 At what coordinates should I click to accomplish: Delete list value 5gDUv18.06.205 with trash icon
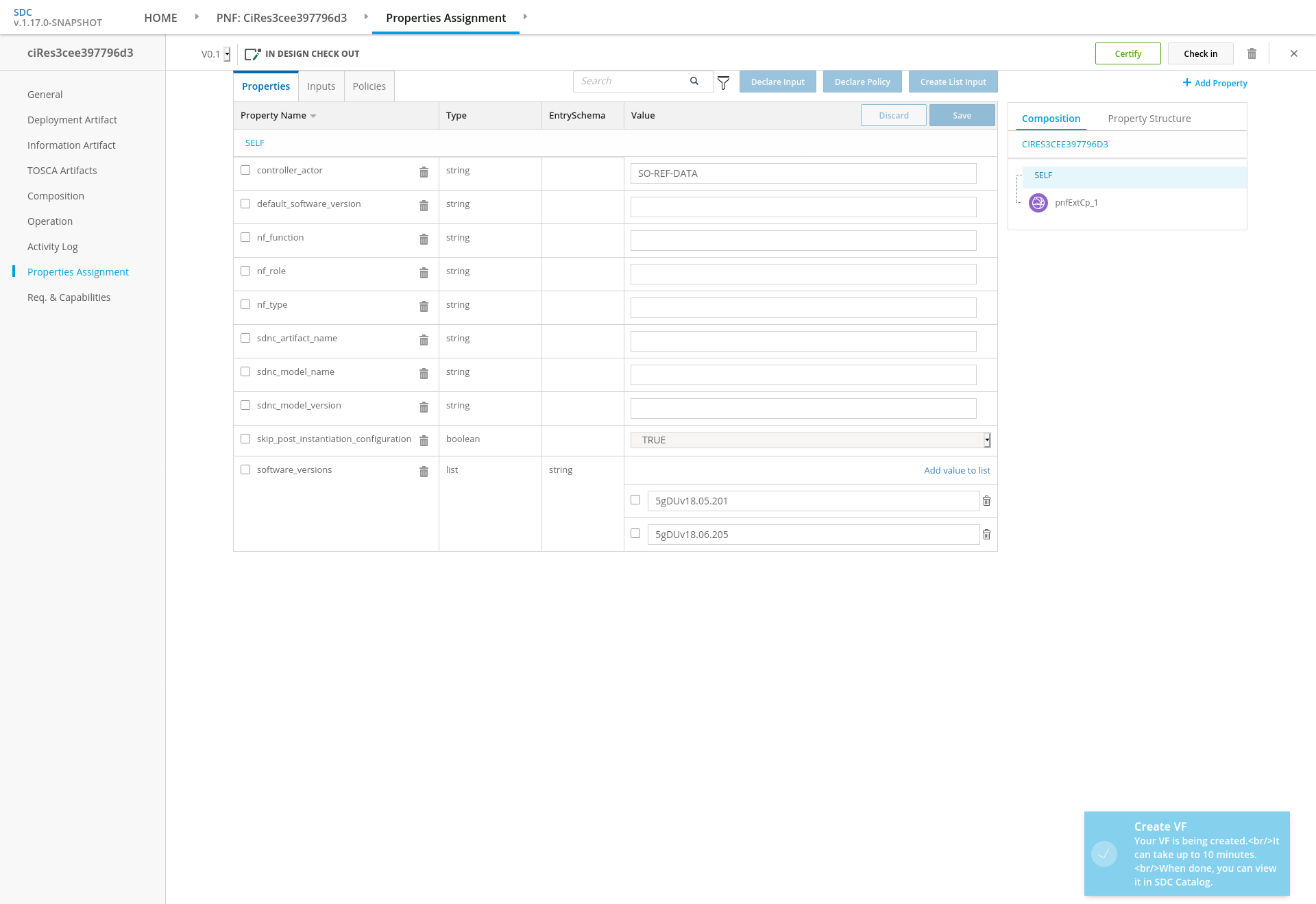pyautogui.click(x=986, y=535)
